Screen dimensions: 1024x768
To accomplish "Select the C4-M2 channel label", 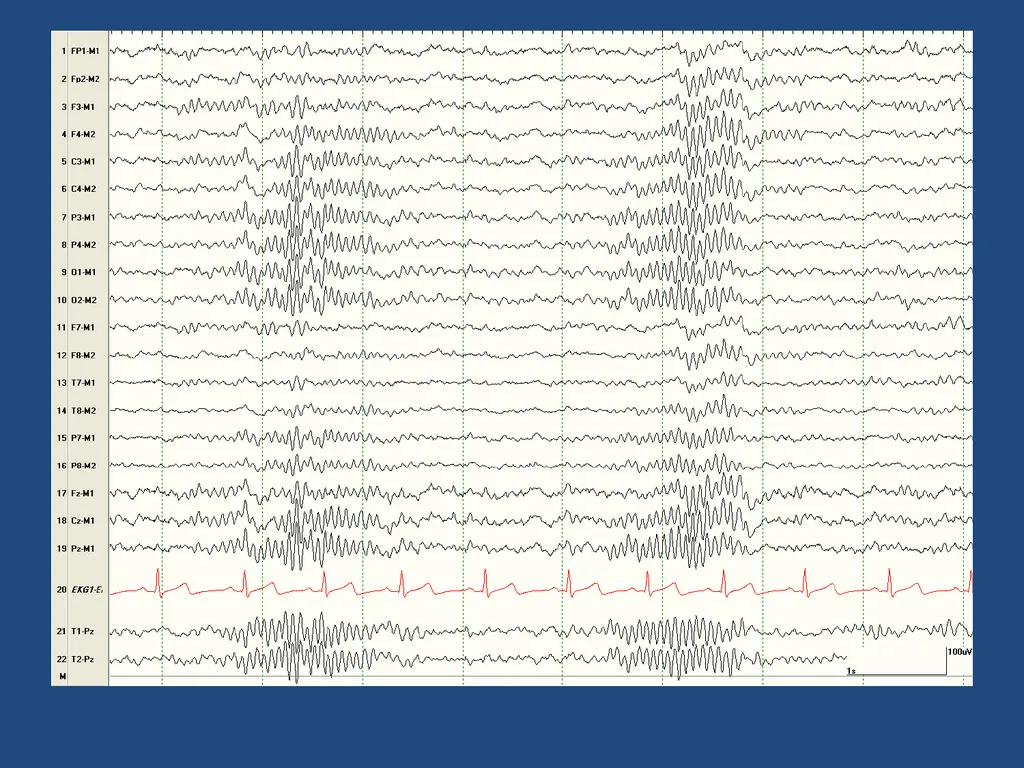I will click(84, 189).
